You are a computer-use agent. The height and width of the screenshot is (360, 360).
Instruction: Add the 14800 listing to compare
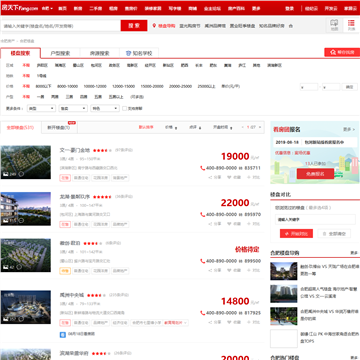click(x=253, y=322)
